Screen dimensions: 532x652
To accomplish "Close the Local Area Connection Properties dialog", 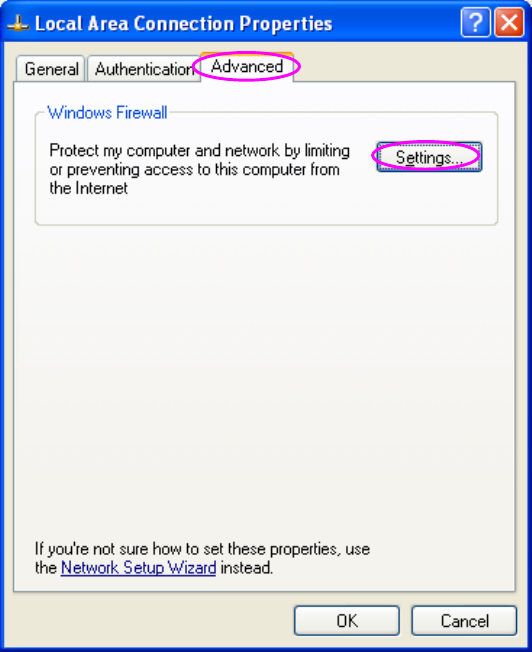I will coord(509,22).
